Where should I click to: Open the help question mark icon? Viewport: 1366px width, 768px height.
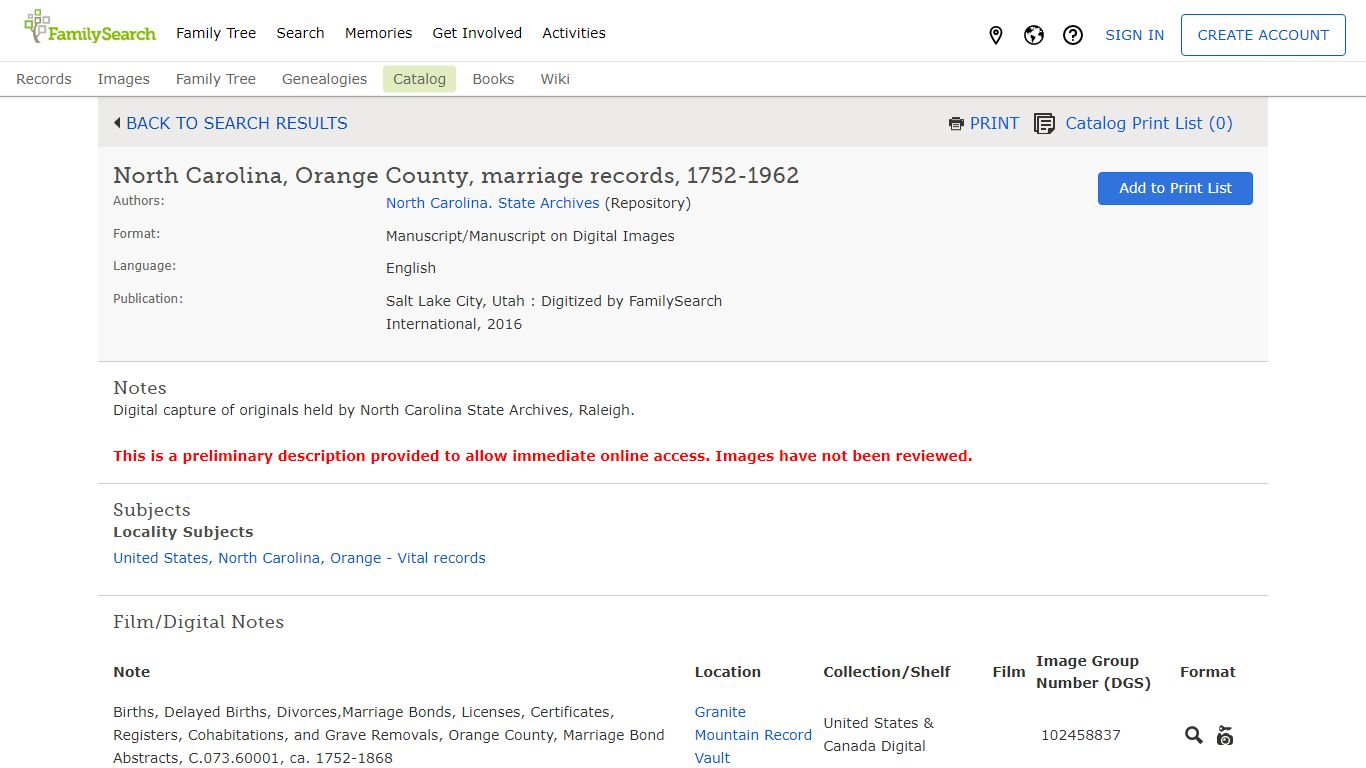pyautogui.click(x=1073, y=35)
